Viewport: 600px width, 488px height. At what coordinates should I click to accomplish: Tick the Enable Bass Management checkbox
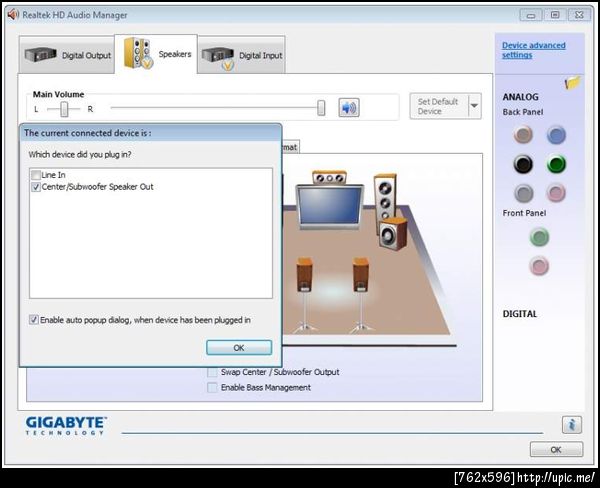point(212,387)
